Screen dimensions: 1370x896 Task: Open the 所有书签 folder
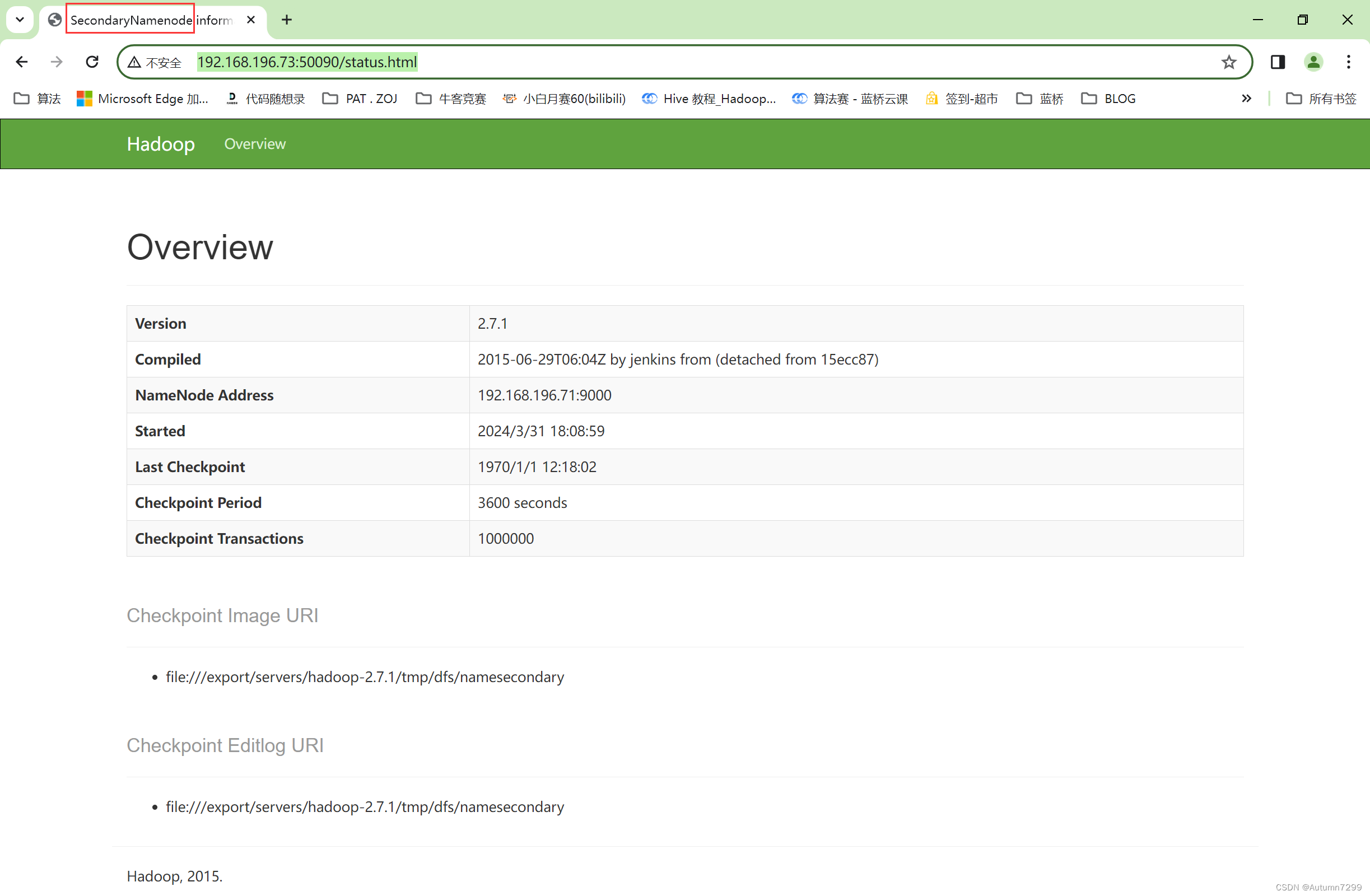[x=1321, y=99]
